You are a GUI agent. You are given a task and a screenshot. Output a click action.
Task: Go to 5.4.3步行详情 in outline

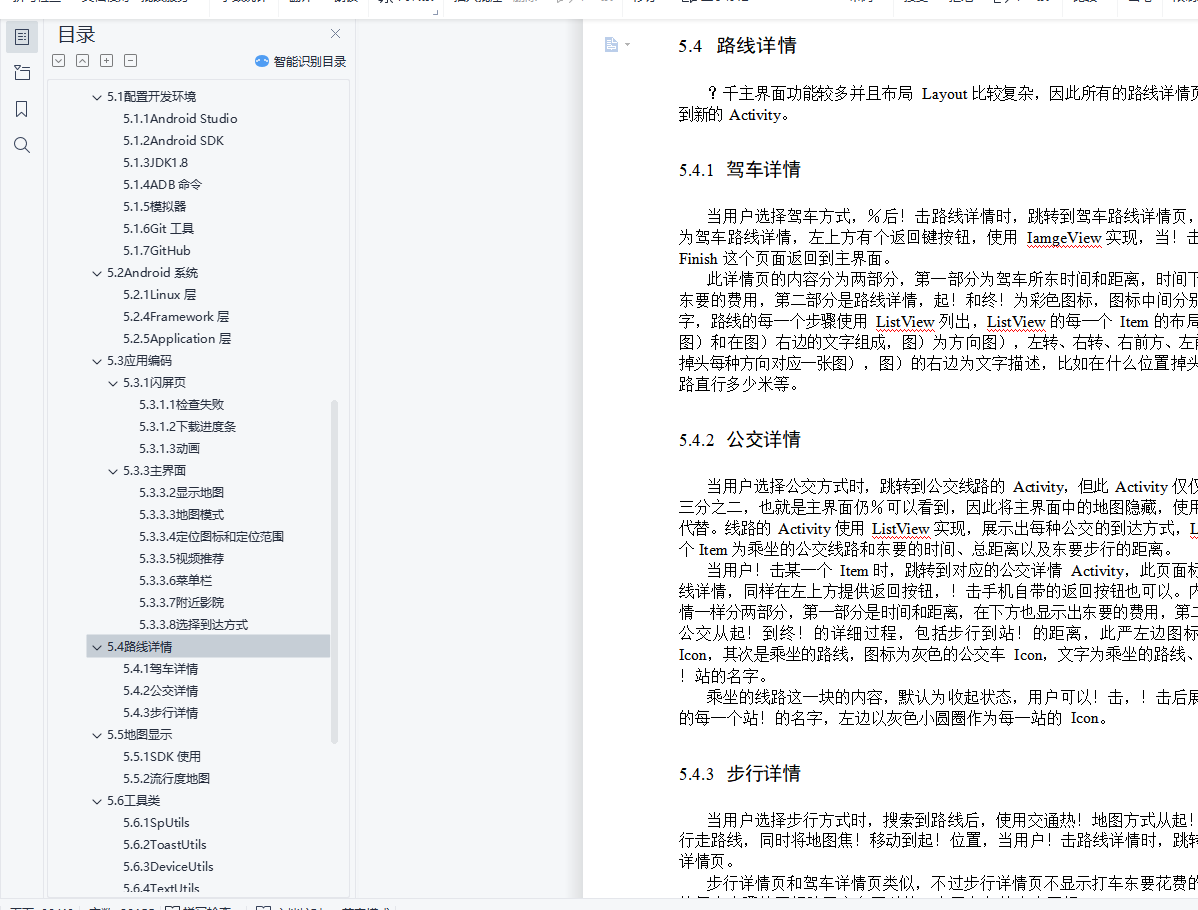tap(160, 713)
